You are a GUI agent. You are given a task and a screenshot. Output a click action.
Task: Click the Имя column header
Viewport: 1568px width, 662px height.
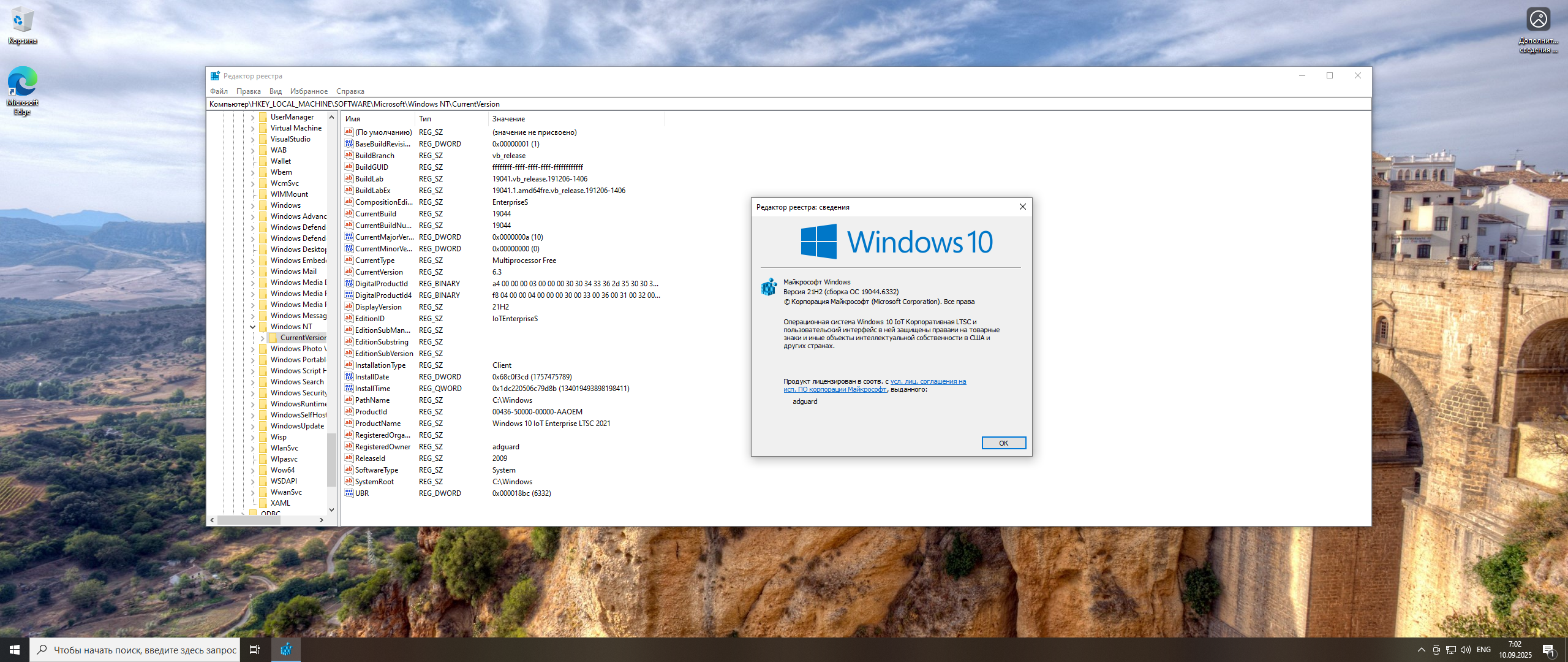(378, 119)
